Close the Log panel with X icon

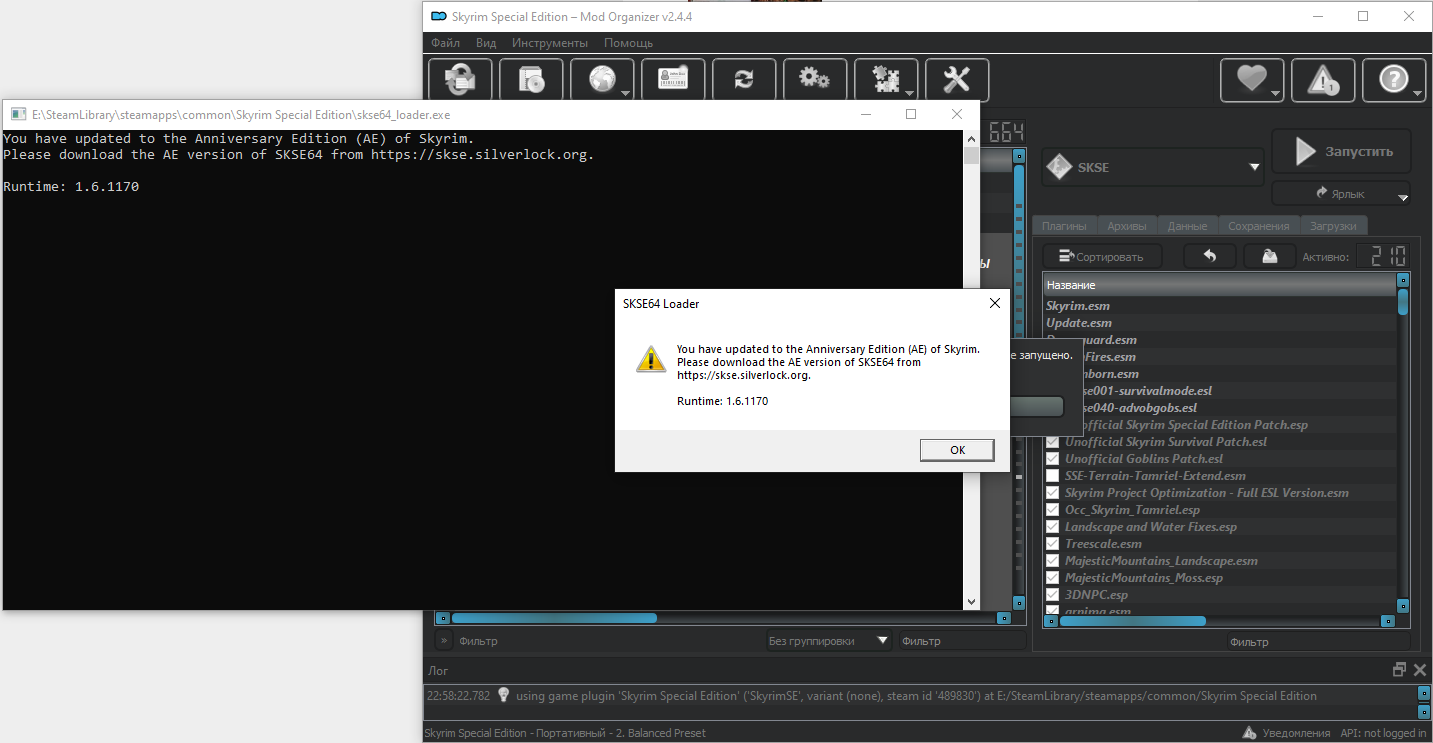point(1419,669)
